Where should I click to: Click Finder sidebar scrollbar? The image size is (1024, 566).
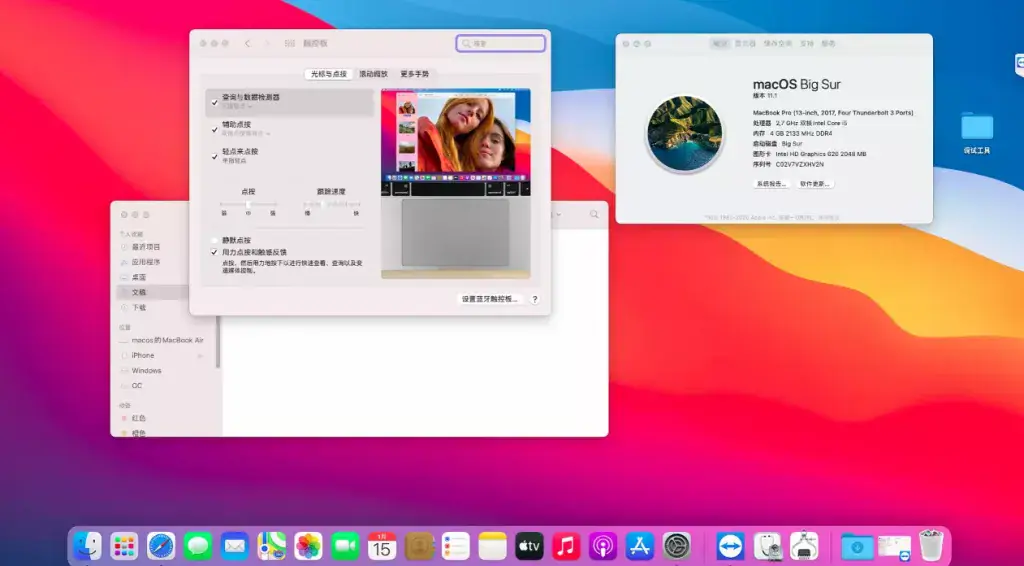click(218, 342)
